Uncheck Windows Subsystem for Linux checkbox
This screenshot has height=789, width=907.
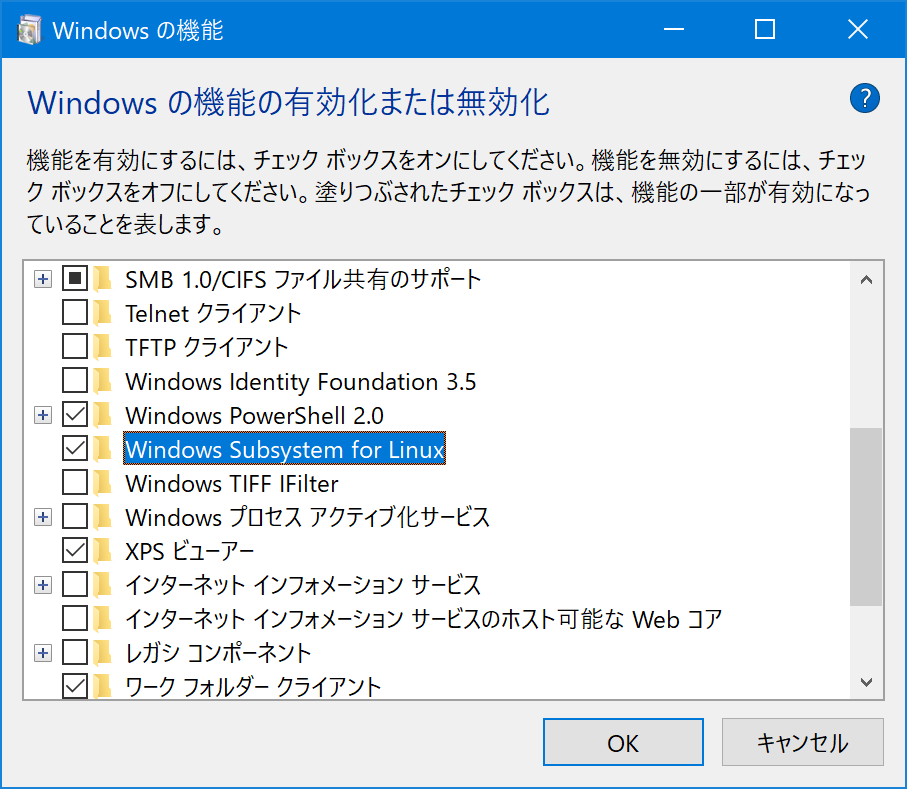[x=75, y=449]
